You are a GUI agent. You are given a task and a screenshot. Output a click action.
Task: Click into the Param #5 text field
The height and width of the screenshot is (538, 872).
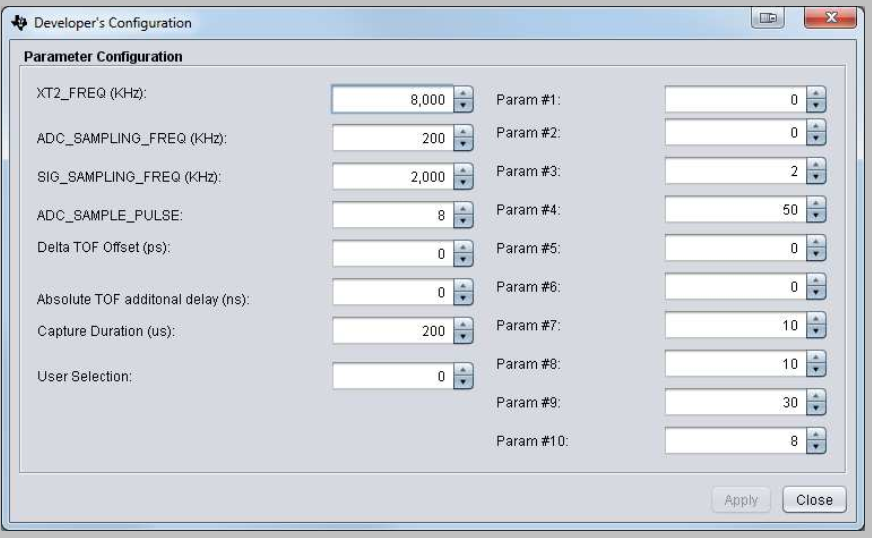pos(734,248)
